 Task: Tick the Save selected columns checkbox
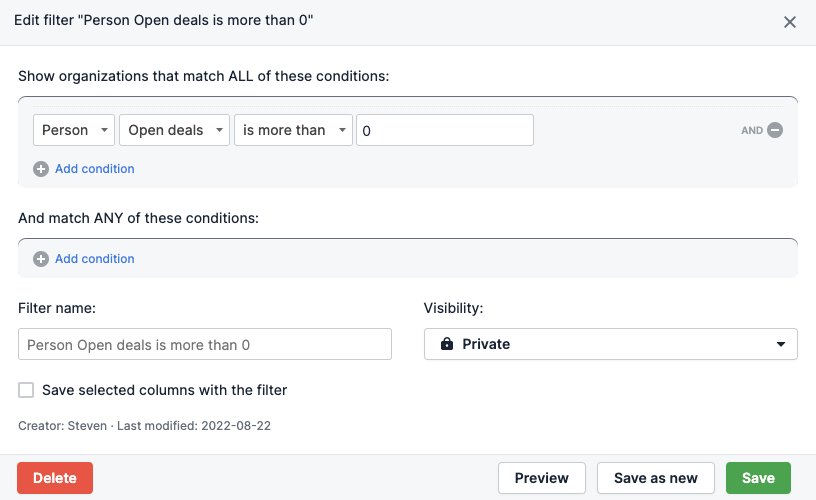pyautogui.click(x=26, y=390)
